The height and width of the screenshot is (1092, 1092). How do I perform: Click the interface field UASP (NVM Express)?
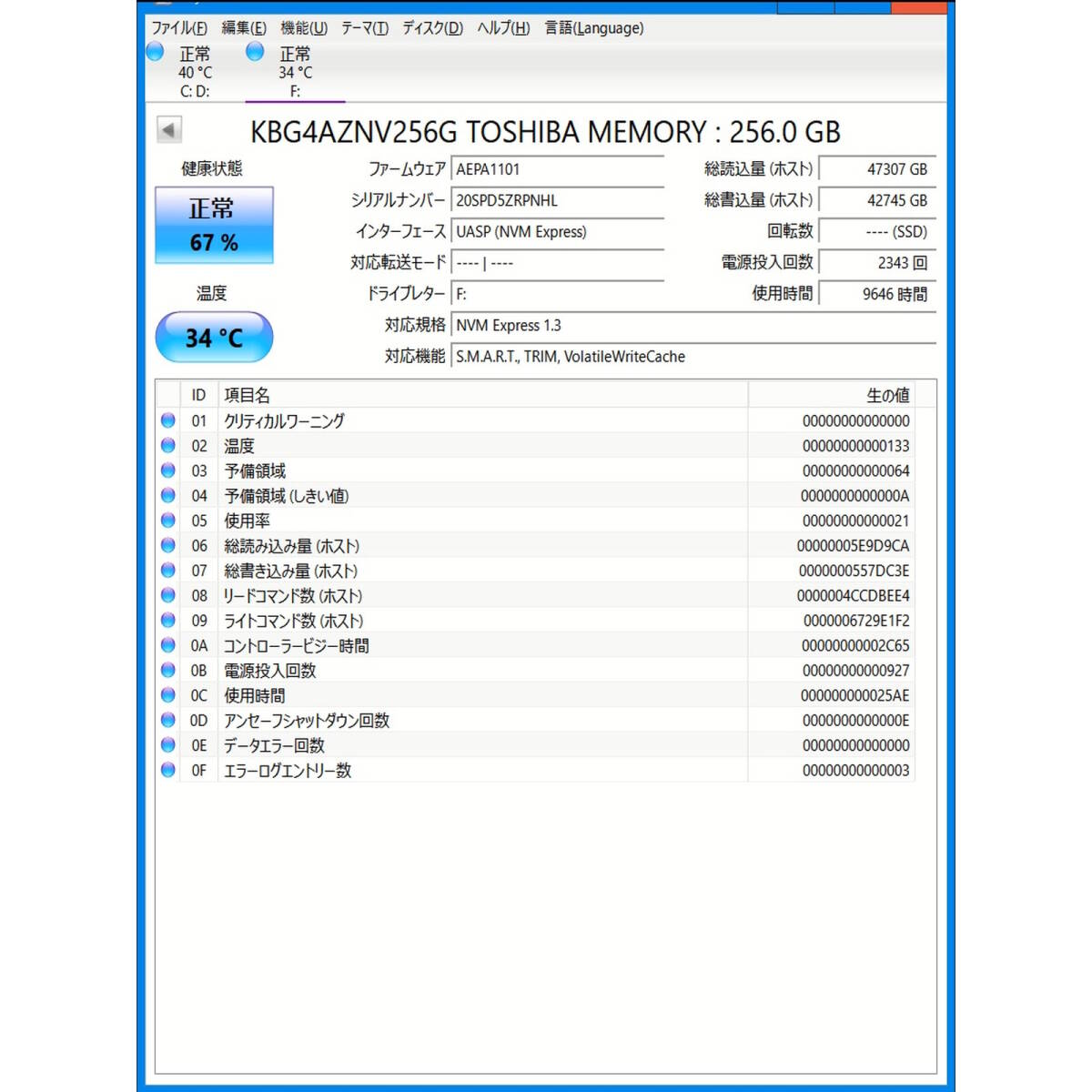coord(558,232)
